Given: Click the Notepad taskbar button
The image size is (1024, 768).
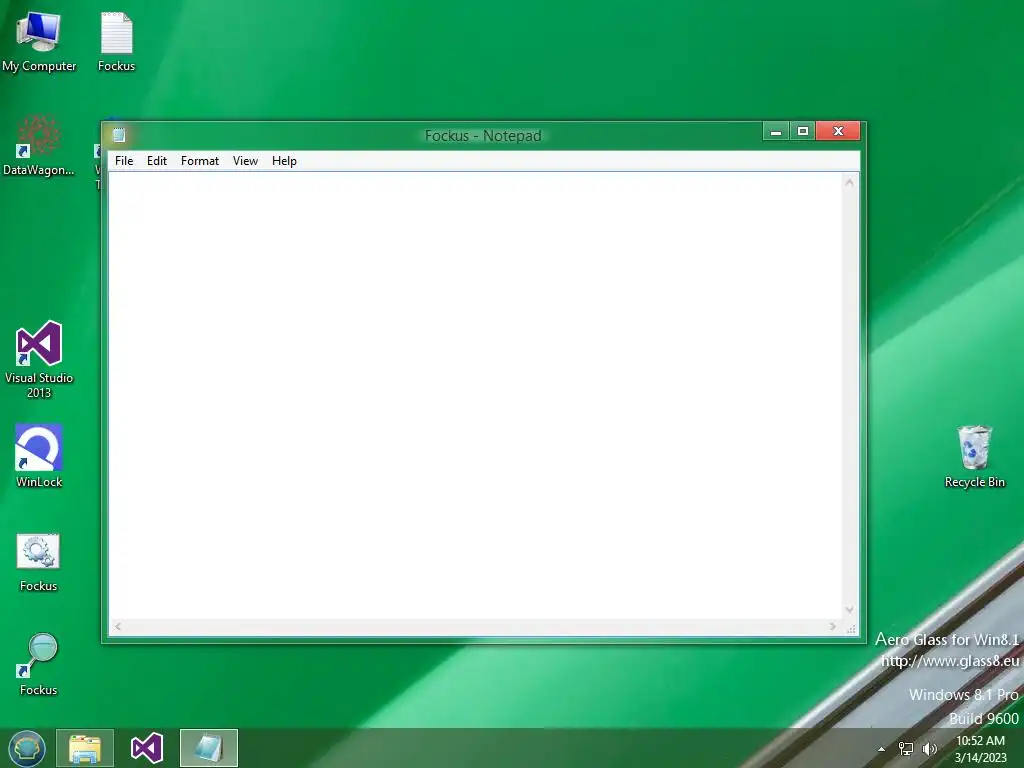Looking at the screenshot, I should [x=209, y=748].
